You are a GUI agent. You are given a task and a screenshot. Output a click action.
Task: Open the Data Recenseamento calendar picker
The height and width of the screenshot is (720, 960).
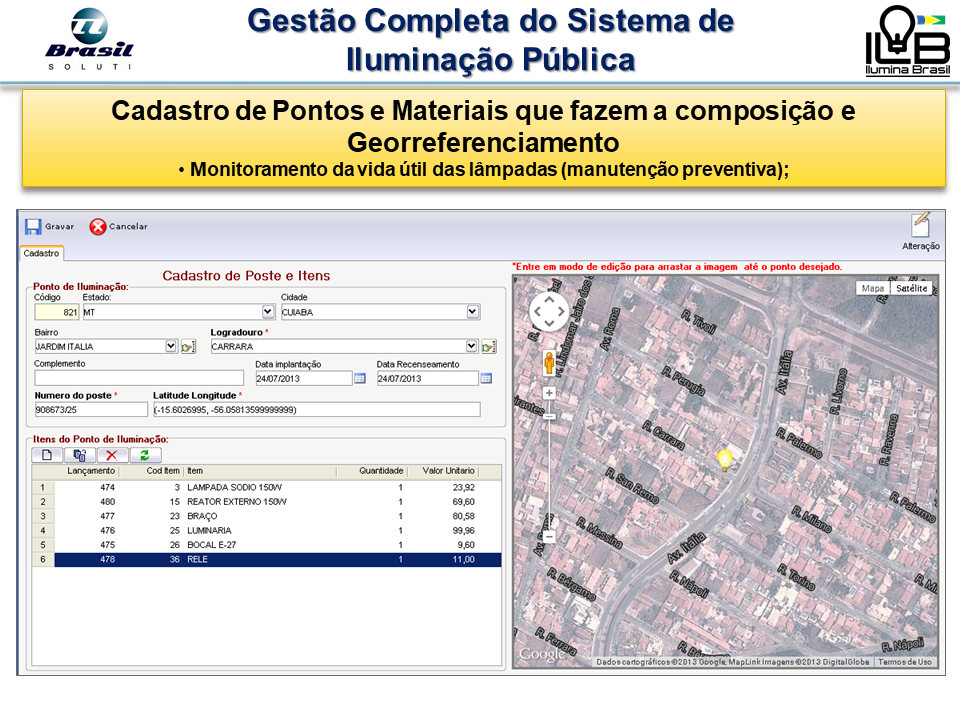[486, 379]
